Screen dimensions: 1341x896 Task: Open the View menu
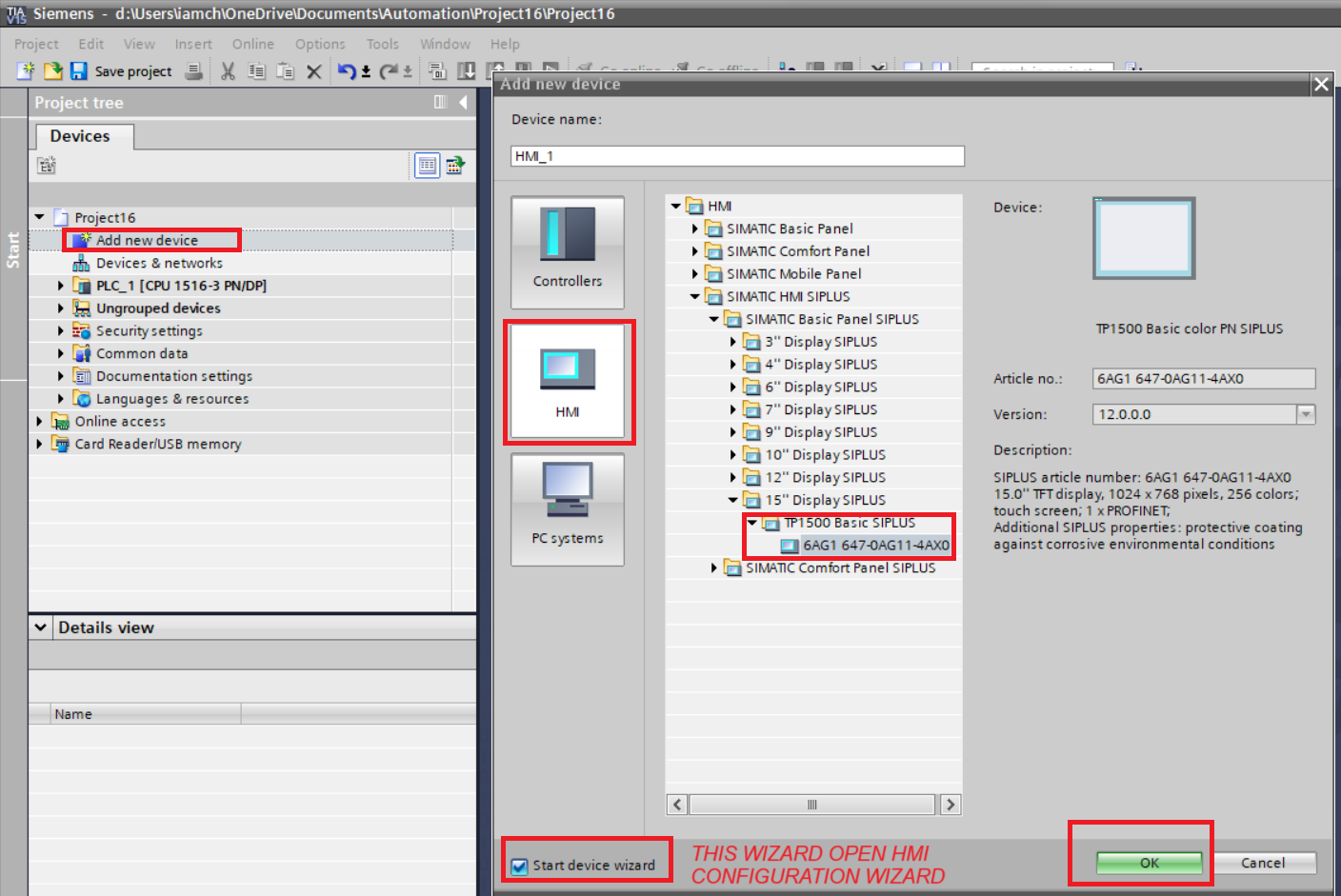coord(139,44)
